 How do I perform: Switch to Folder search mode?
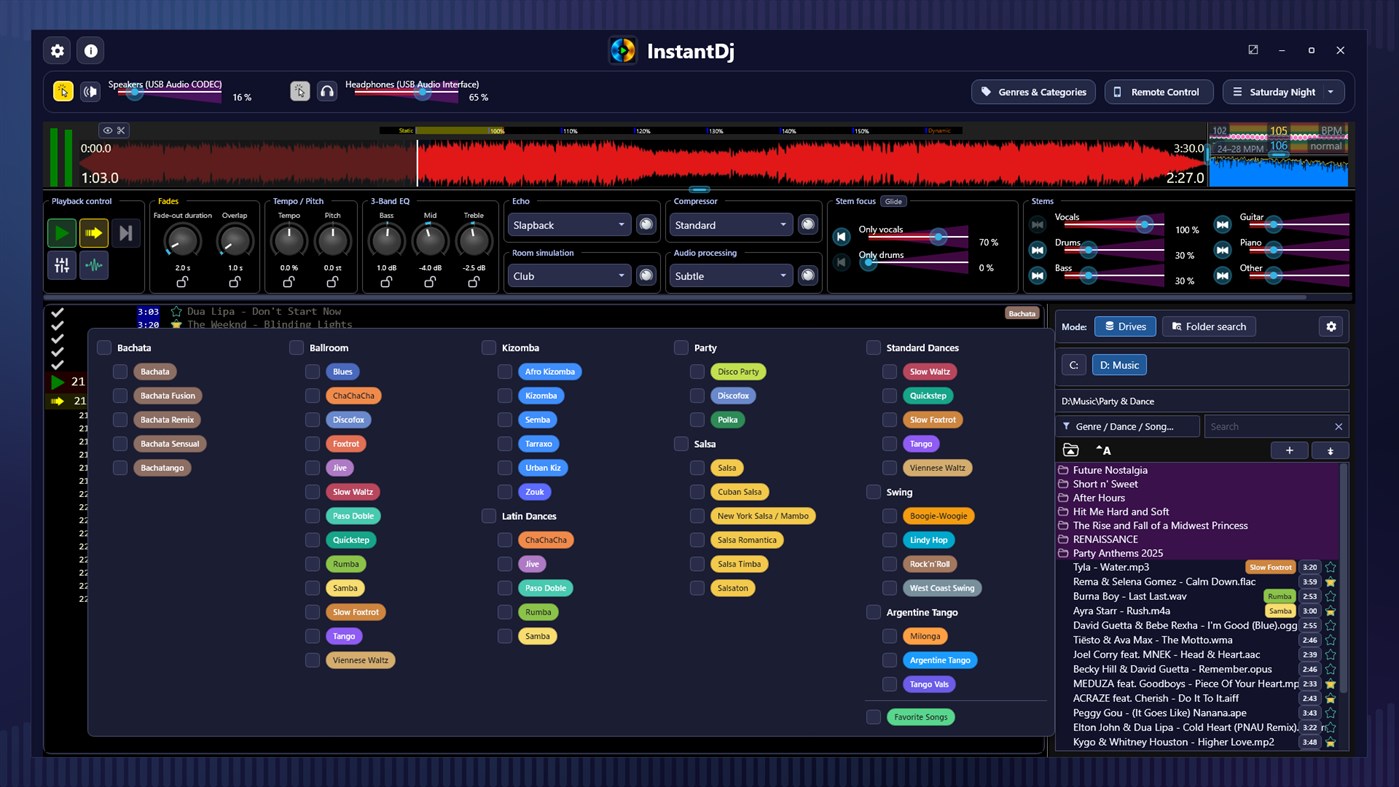(x=1209, y=327)
